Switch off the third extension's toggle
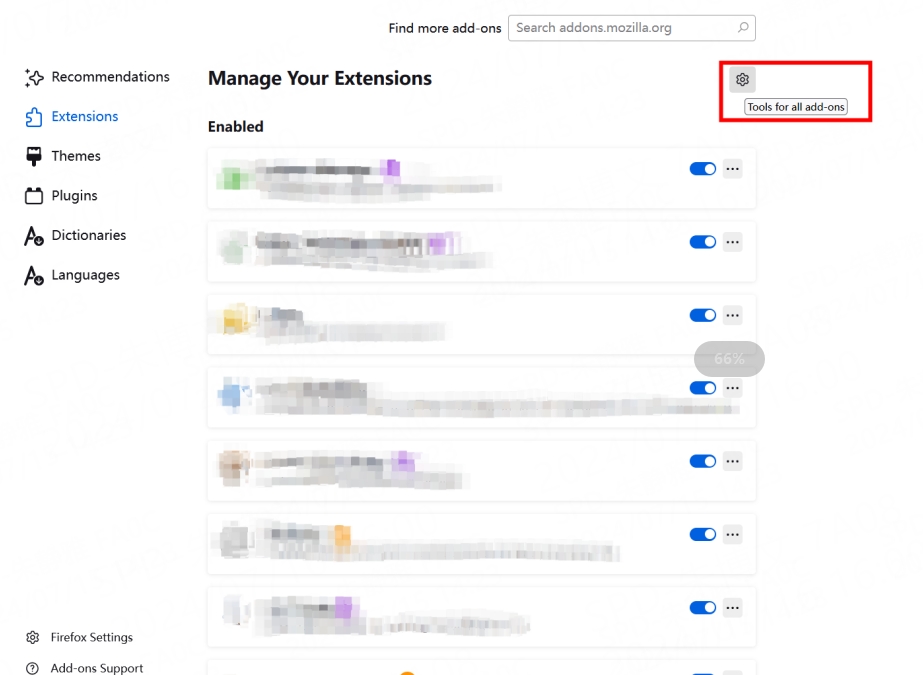This screenshot has height=675, width=923. coord(703,315)
